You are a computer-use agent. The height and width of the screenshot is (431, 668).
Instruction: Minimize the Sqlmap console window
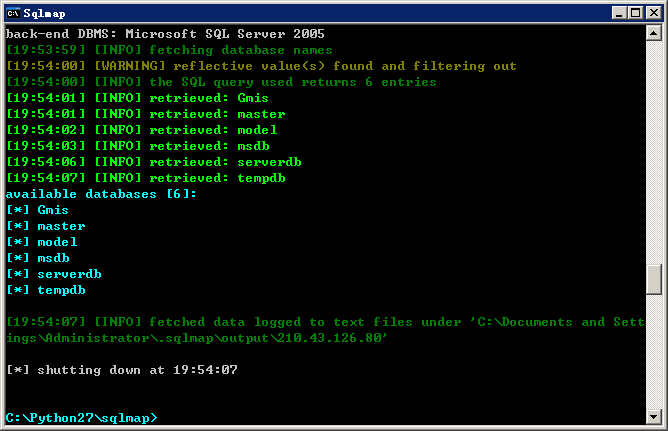coord(619,13)
